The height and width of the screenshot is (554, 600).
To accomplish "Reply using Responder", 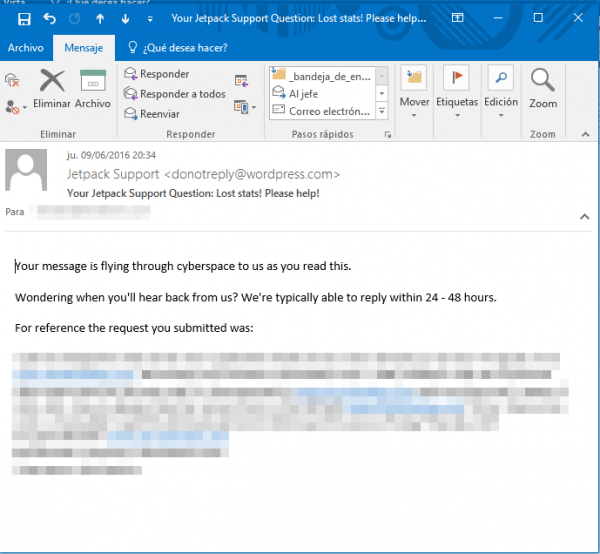I will tap(157, 73).
